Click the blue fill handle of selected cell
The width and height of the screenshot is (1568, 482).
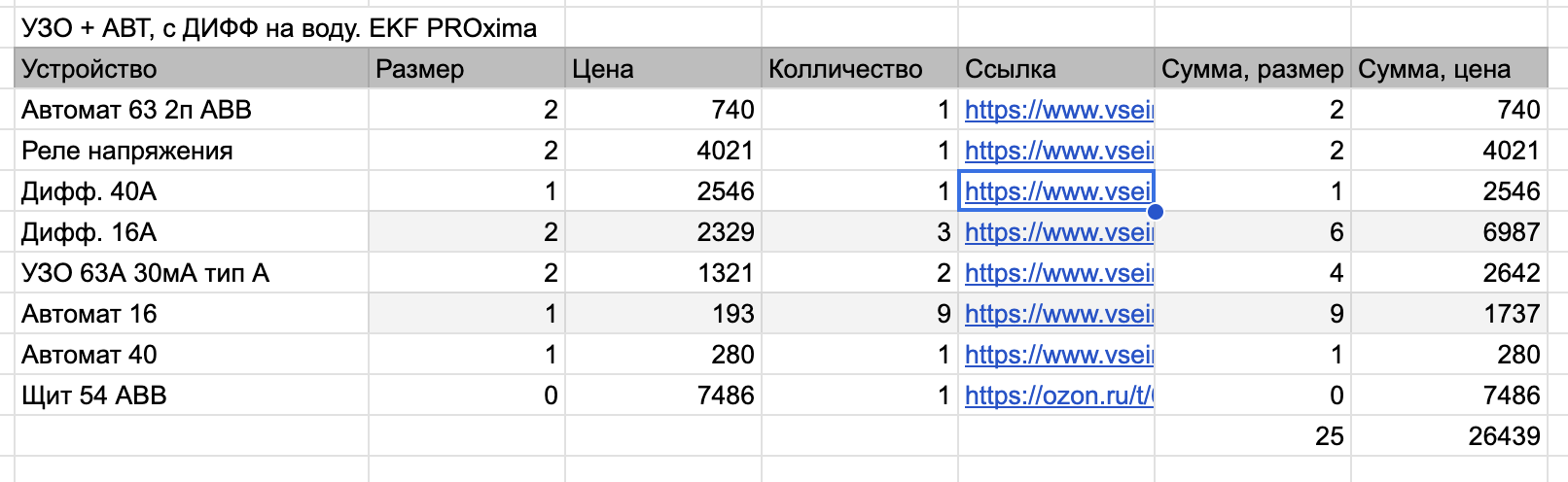(x=1155, y=211)
